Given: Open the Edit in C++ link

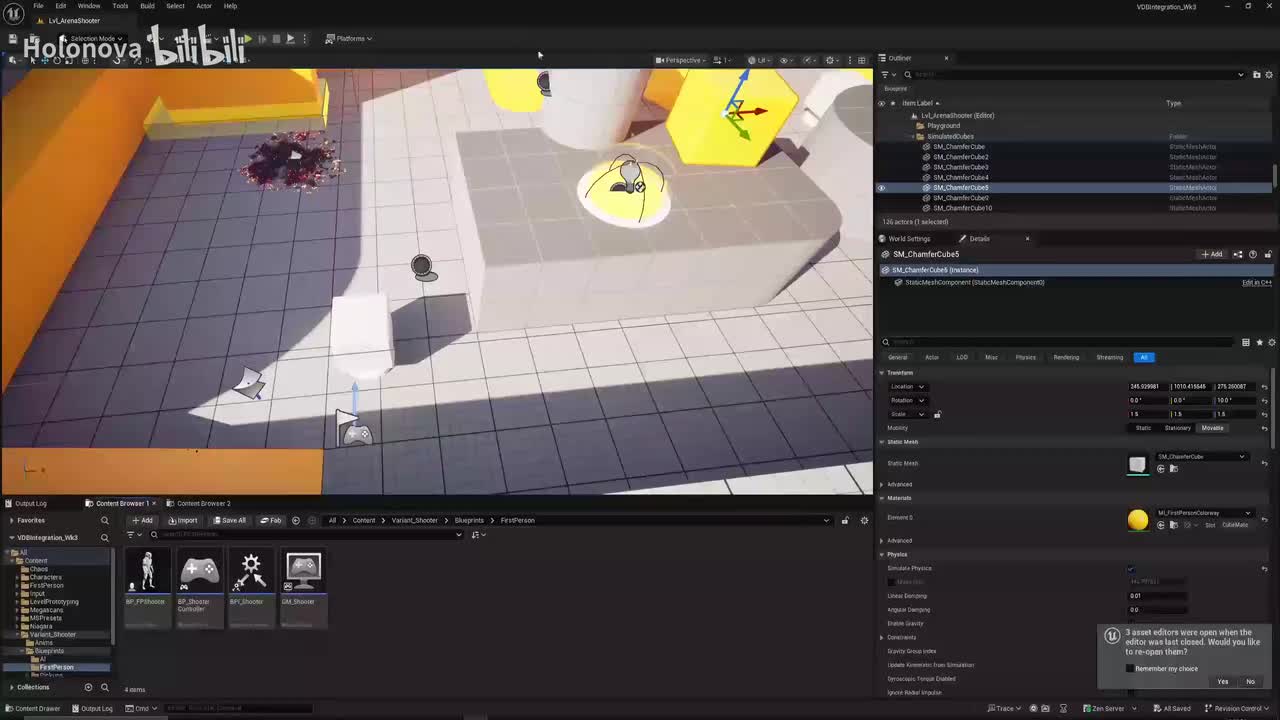Looking at the screenshot, I should point(1256,283).
